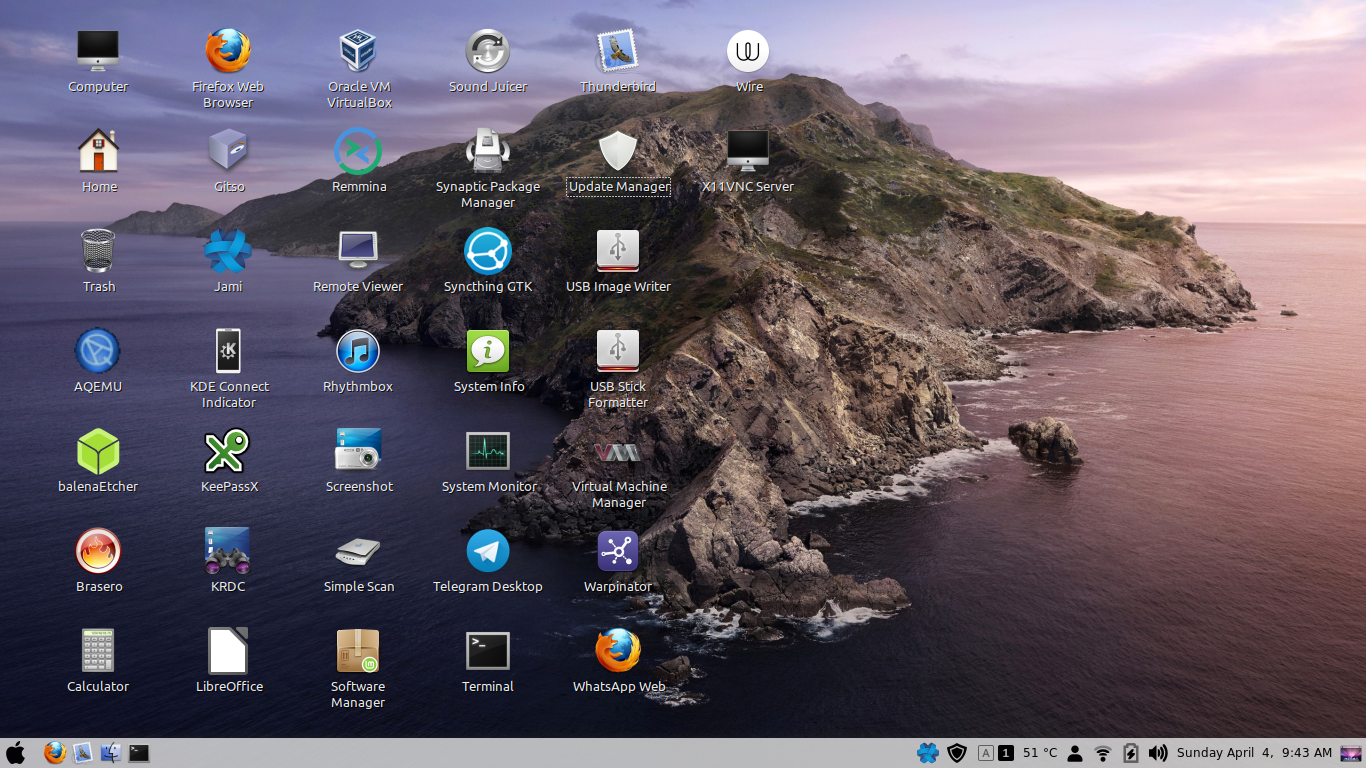Open the Wi-Fi network tray menu
This screenshot has height=768, width=1366.
pos(1103,753)
